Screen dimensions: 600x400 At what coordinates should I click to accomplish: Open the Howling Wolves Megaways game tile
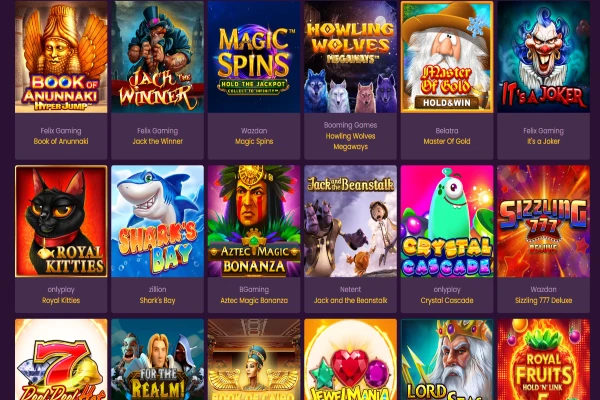coord(351,57)
